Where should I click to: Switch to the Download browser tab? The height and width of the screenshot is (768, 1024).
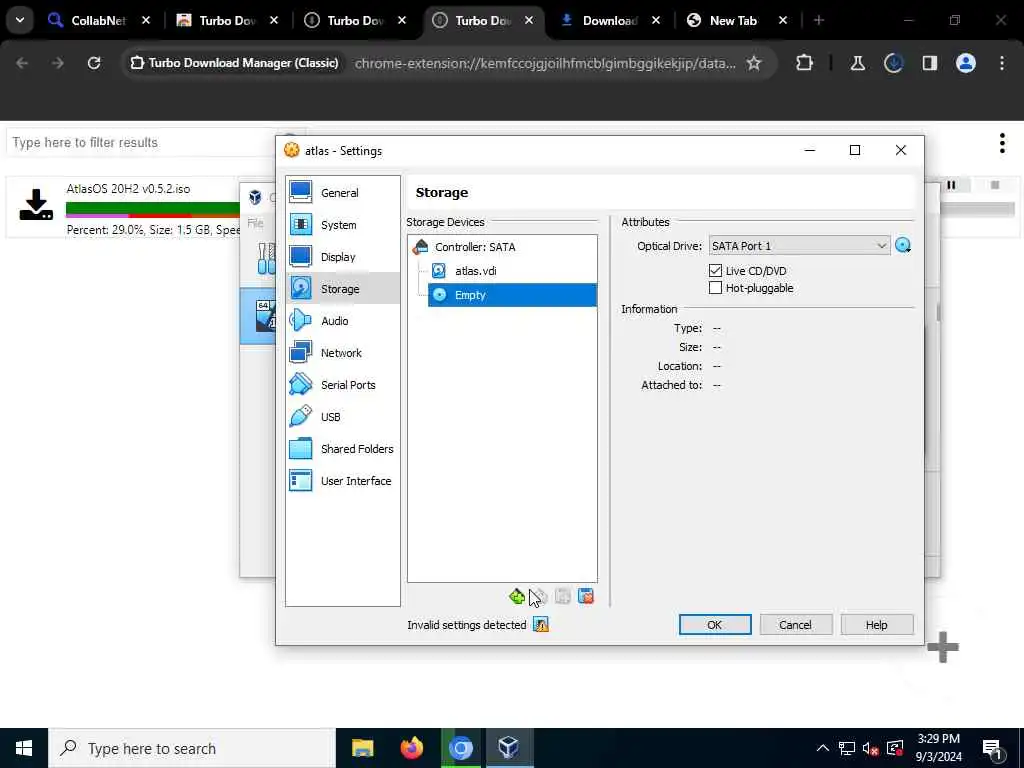(x=609, y=20)
